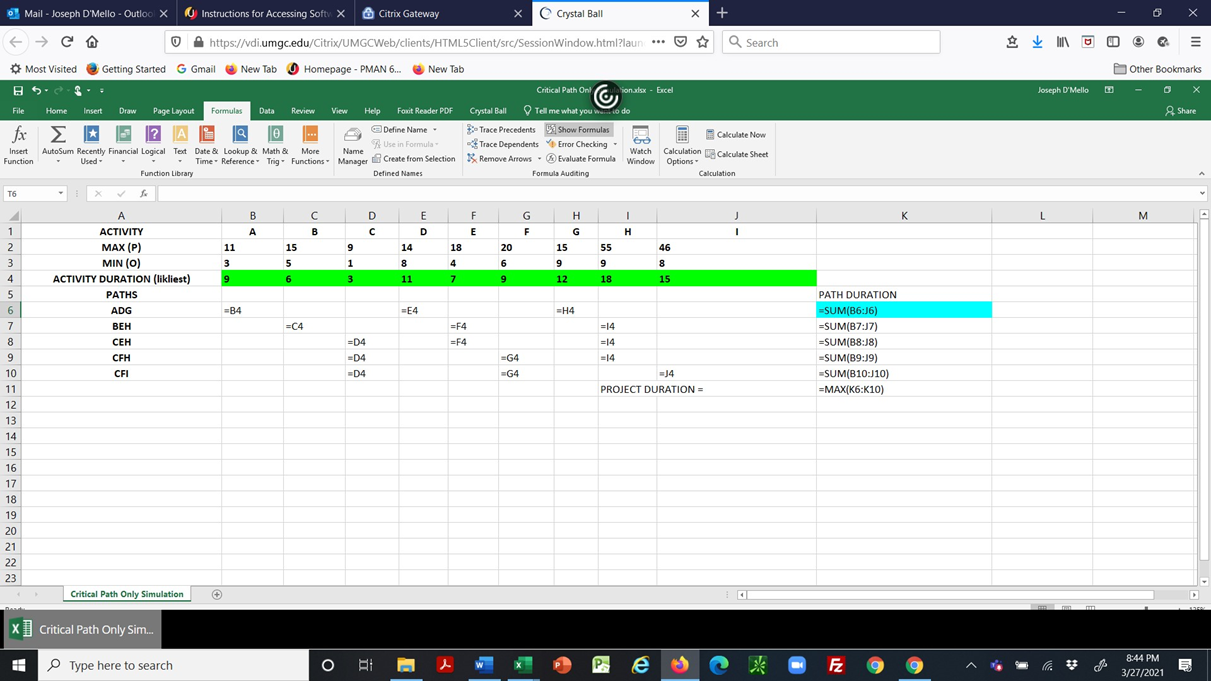Click Evaluate Formula
Viewport: 1211px width, 681px height.
pos(581,159)
